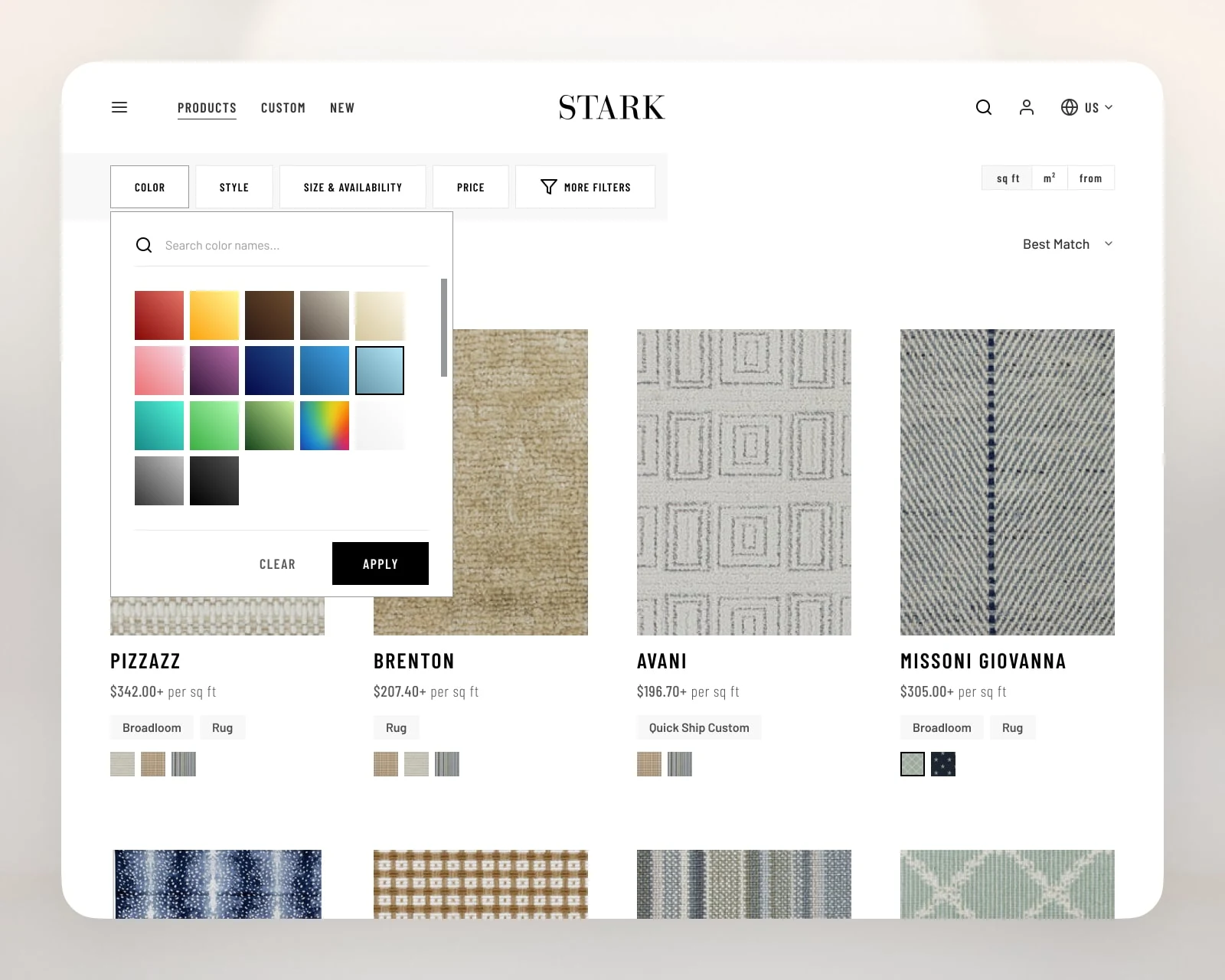
Task: Open the Avani rug image
Action: [x=744, y=482]
